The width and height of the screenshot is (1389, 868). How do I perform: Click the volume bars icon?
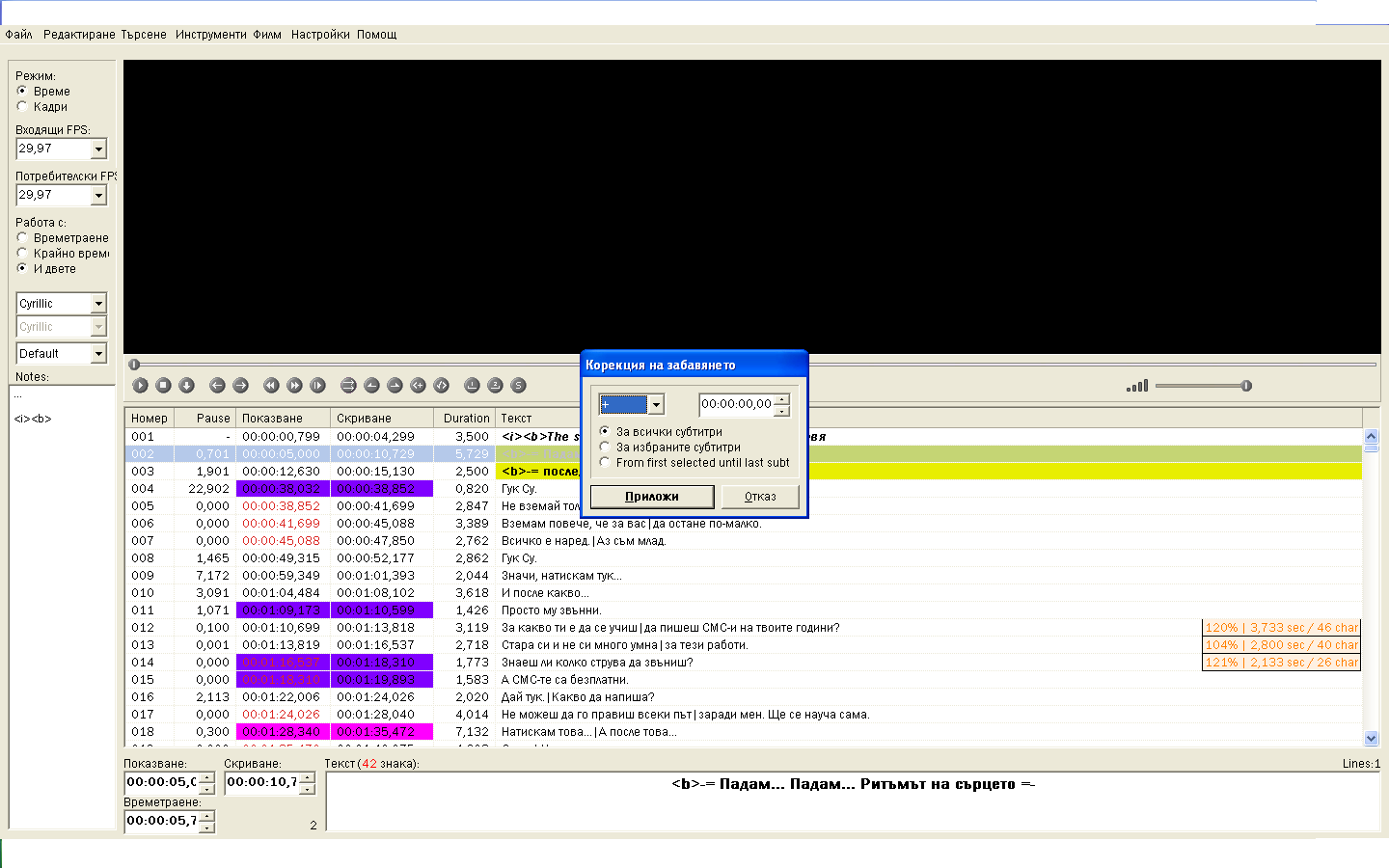point(1137,386)
